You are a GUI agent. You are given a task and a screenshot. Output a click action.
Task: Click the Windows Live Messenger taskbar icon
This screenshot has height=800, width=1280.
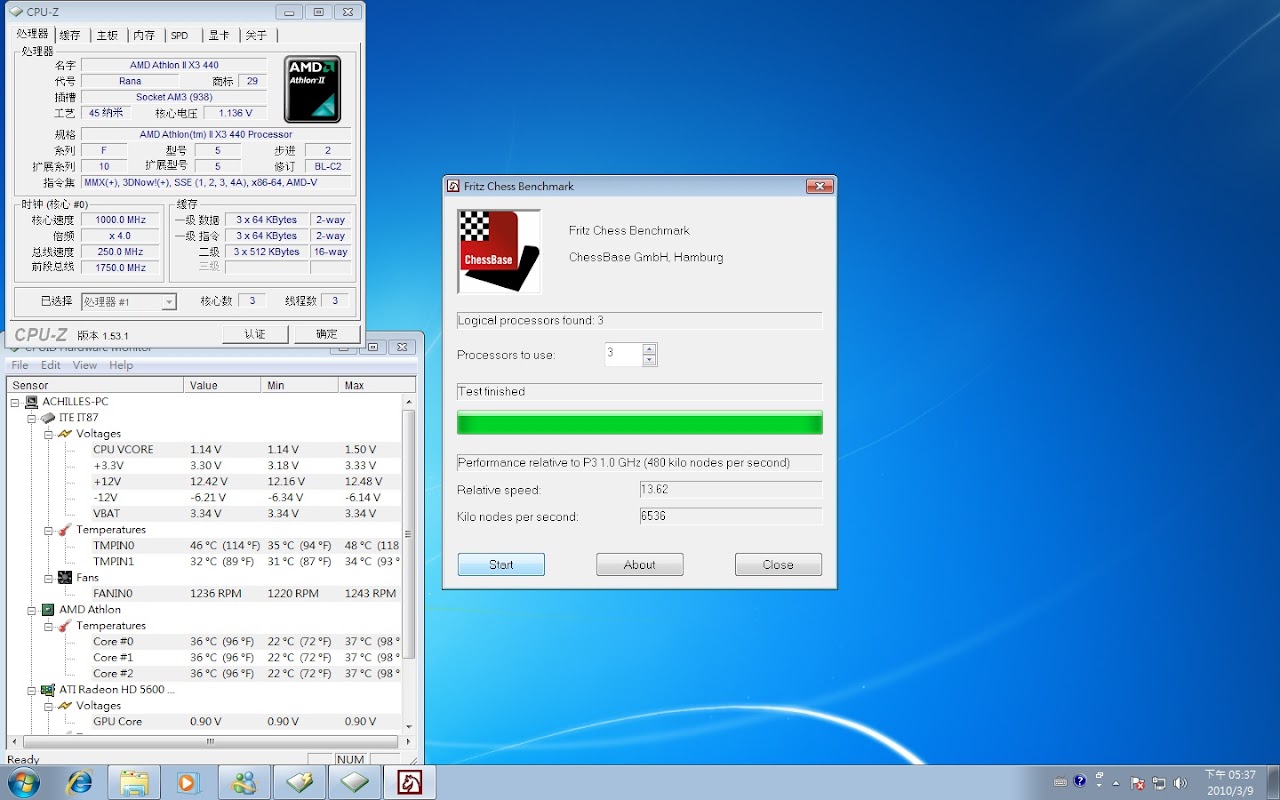(x=244, y=782)
